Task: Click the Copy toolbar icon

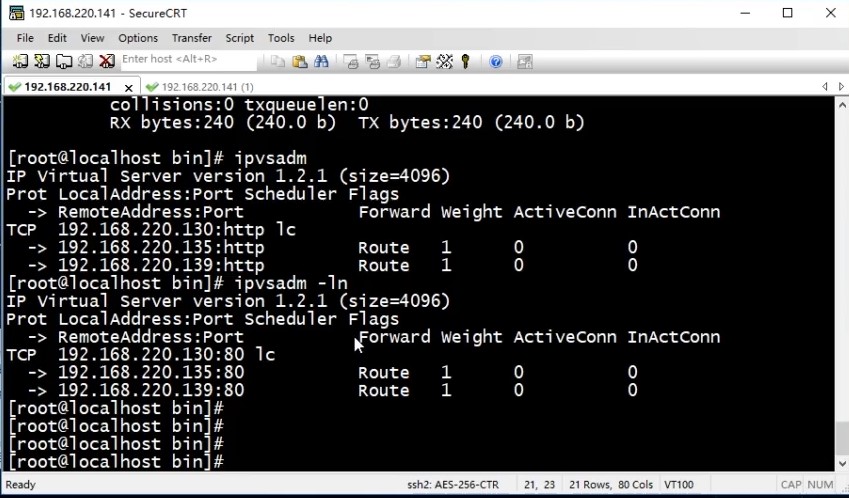Action: point(278,61)
